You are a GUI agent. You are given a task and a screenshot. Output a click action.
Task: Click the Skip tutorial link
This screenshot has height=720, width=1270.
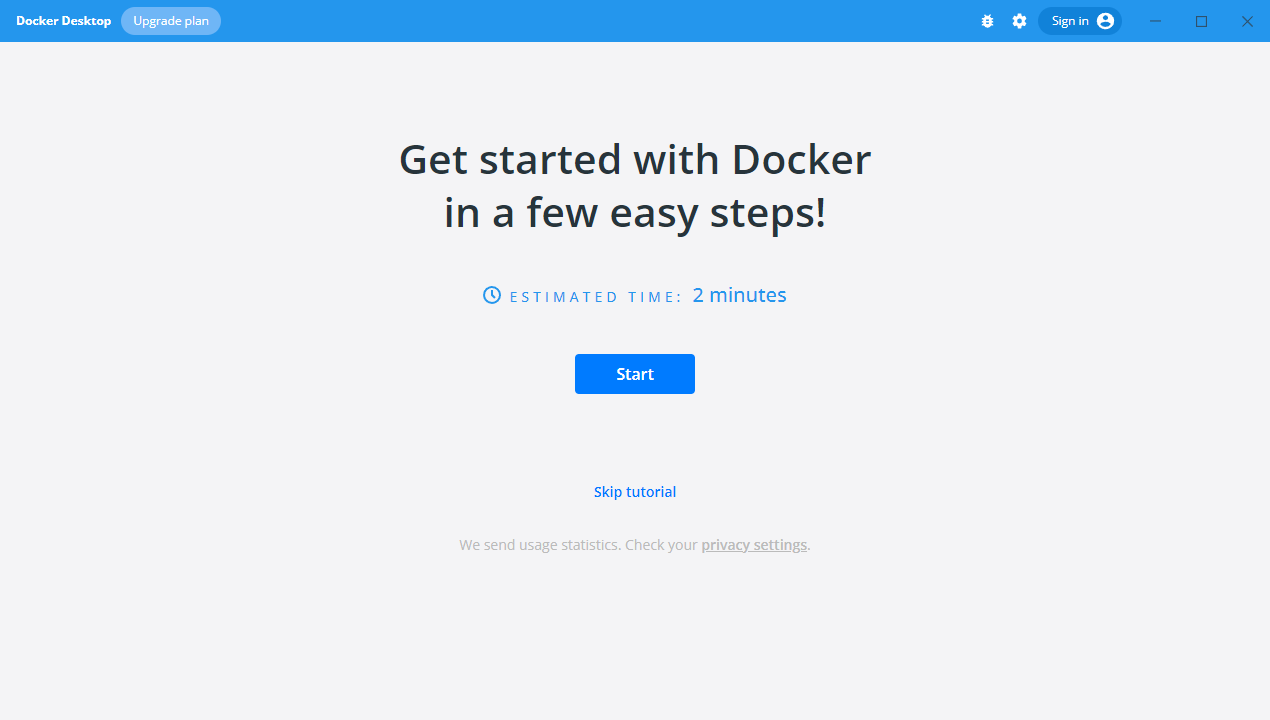(635, 492)
